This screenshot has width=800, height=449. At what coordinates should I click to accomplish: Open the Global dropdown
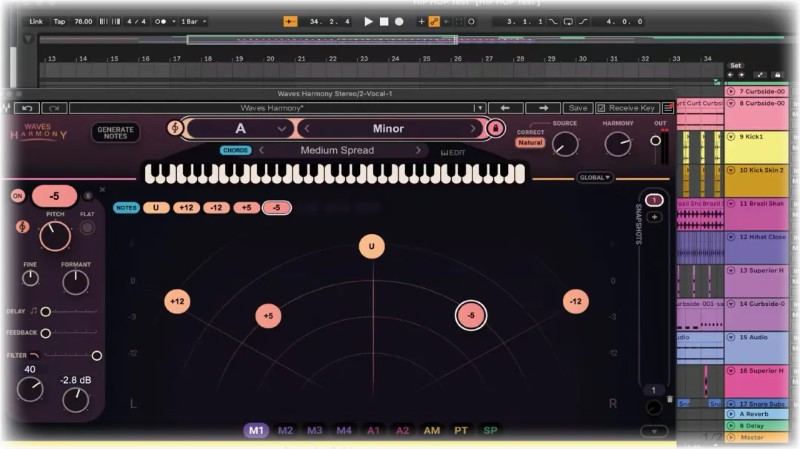tap(594, 178)
